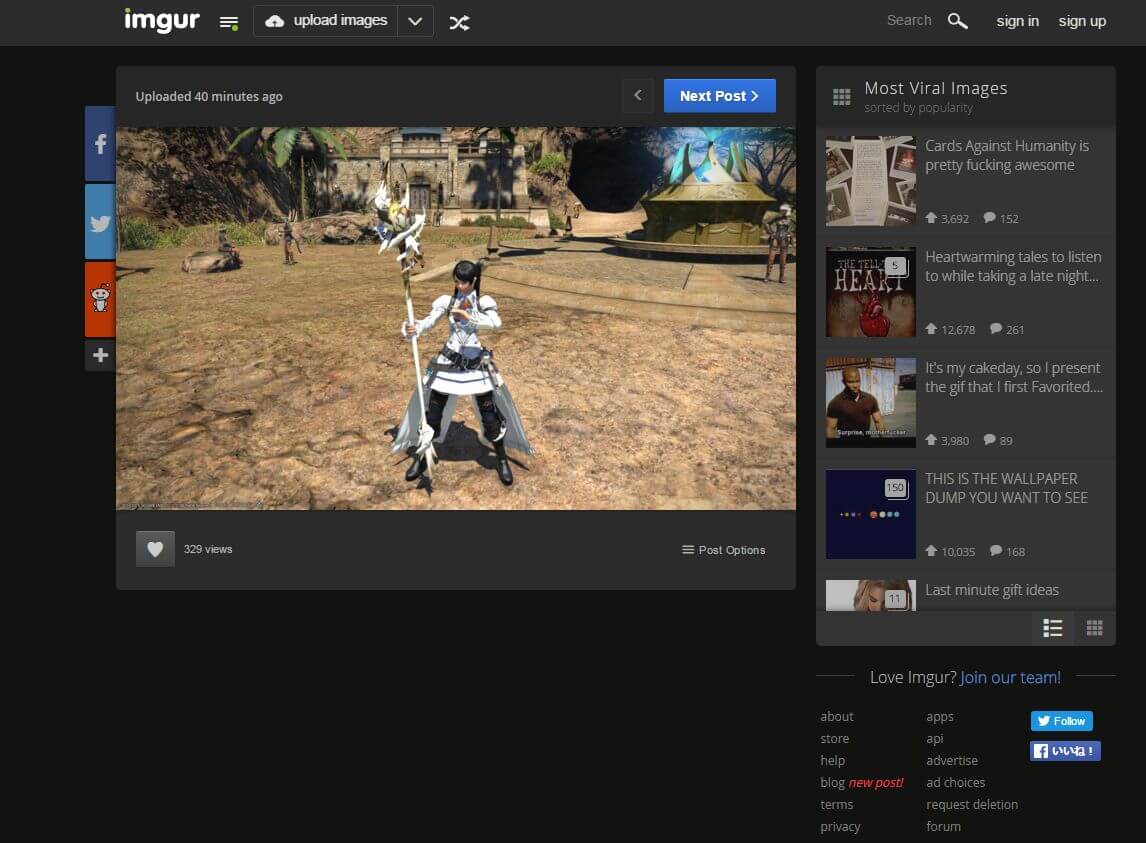Image resolution: width=1146 pixels, height=843 pixels.
Task: Expand the upload images dropdown arrow
Action: pos(415,21)
